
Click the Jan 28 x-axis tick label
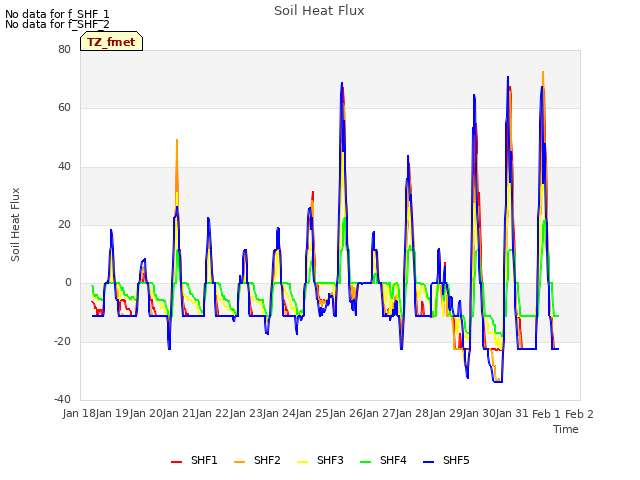pos(412,413)
